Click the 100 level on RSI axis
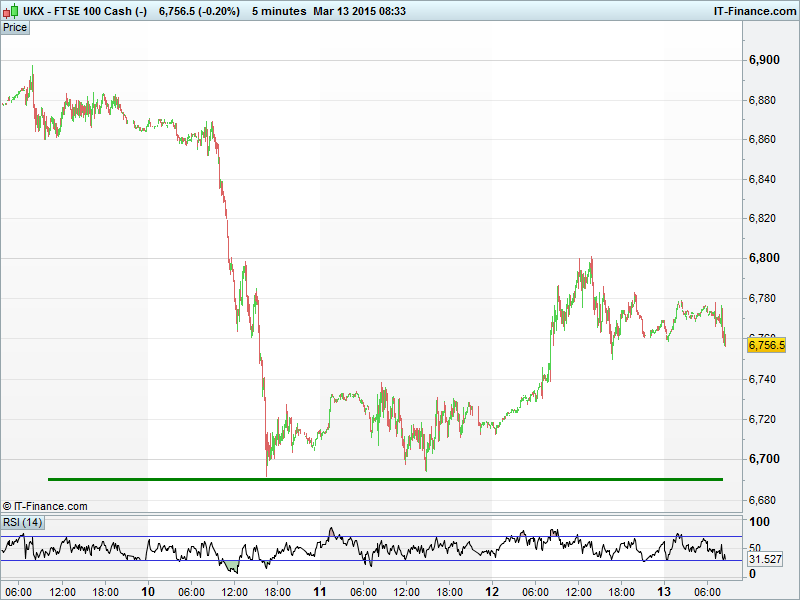800x600 pixels. 759,522
